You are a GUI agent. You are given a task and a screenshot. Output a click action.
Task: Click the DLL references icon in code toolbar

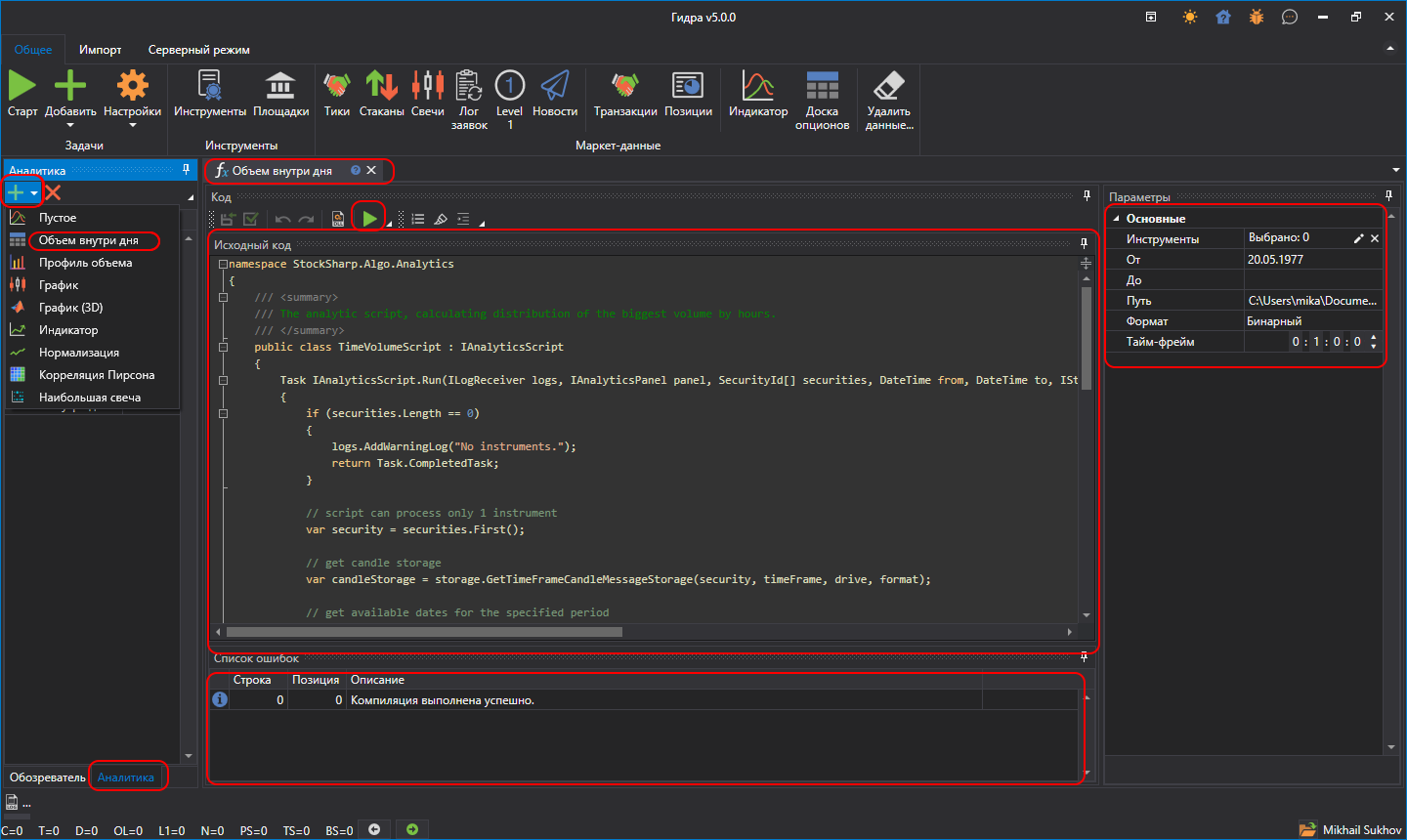click(338, 220)
